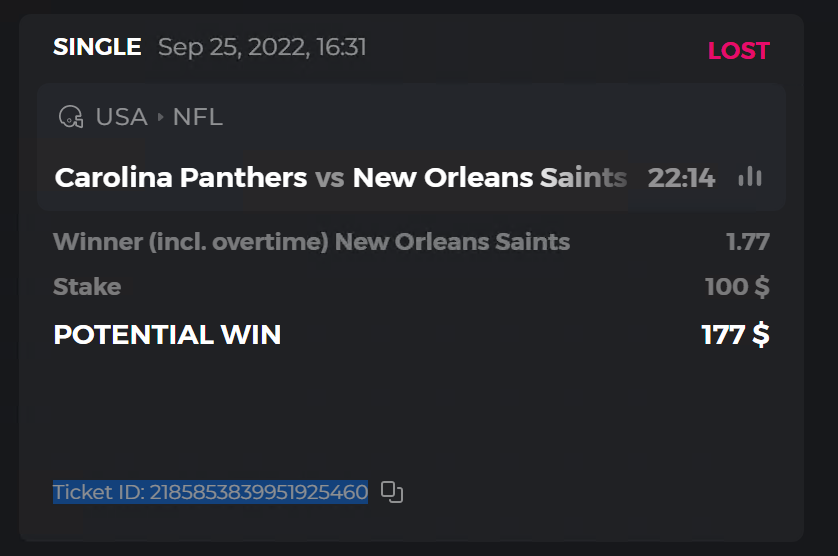Click the Stake label
Viewport: 838px width, 556px height.
pyautogui.click(x=87, y=287)
